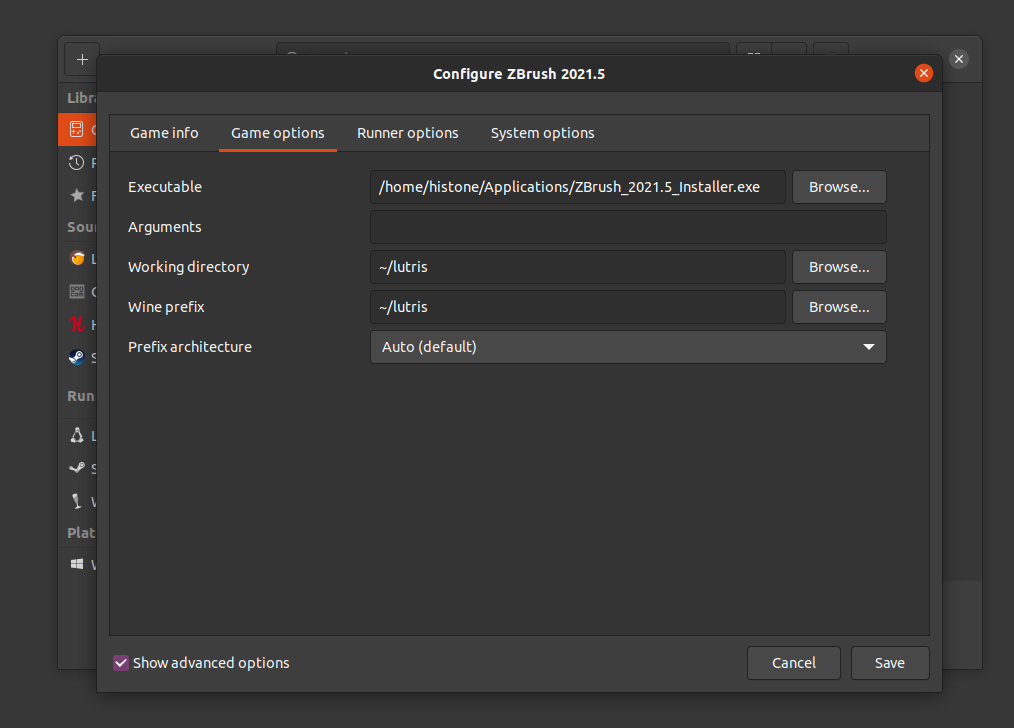1014x728 pixels.
Task: Close the Configure ZBrush dialog
Action: (x=923, y=73)
